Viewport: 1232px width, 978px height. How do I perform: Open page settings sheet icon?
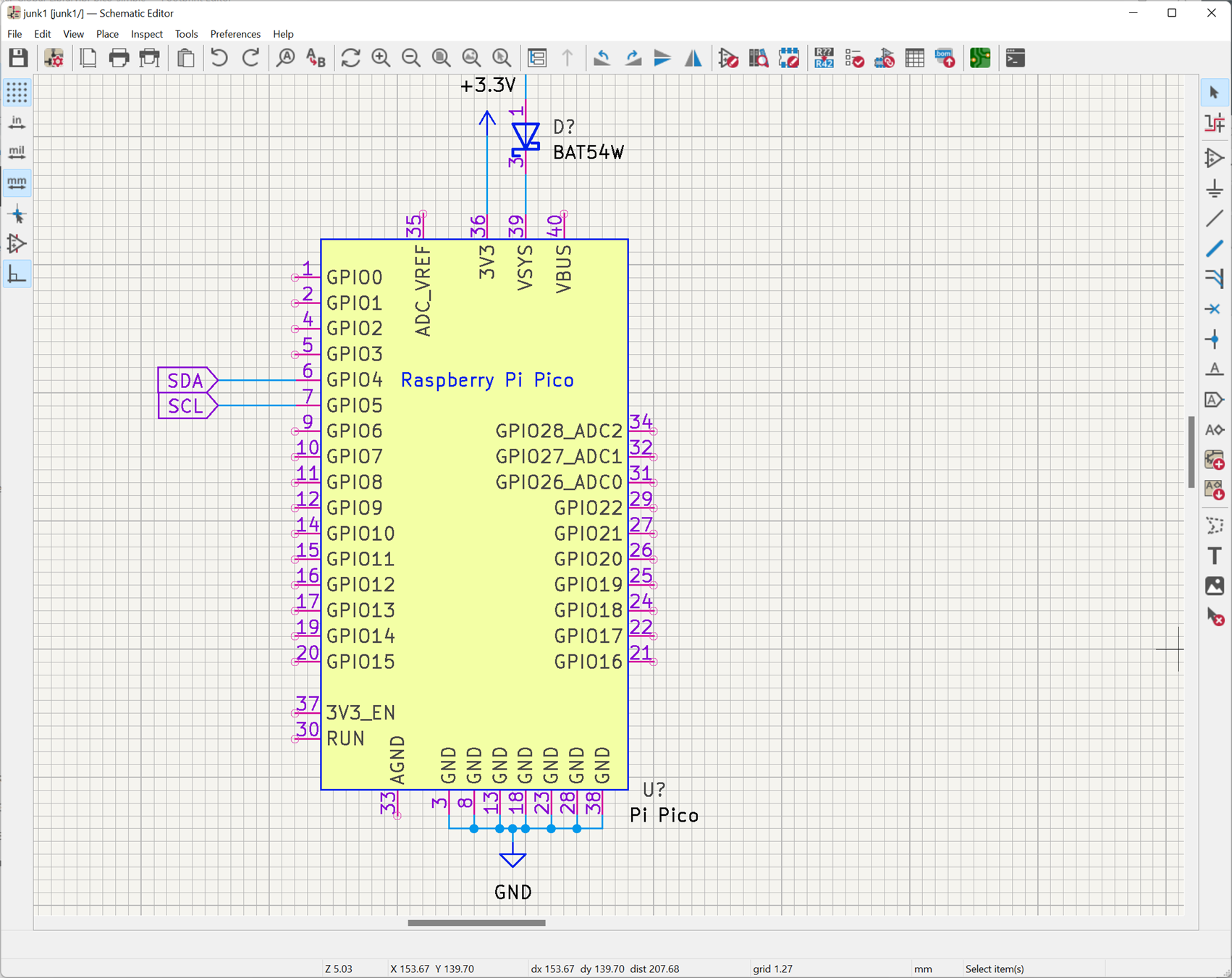click(x=88, y=58)
